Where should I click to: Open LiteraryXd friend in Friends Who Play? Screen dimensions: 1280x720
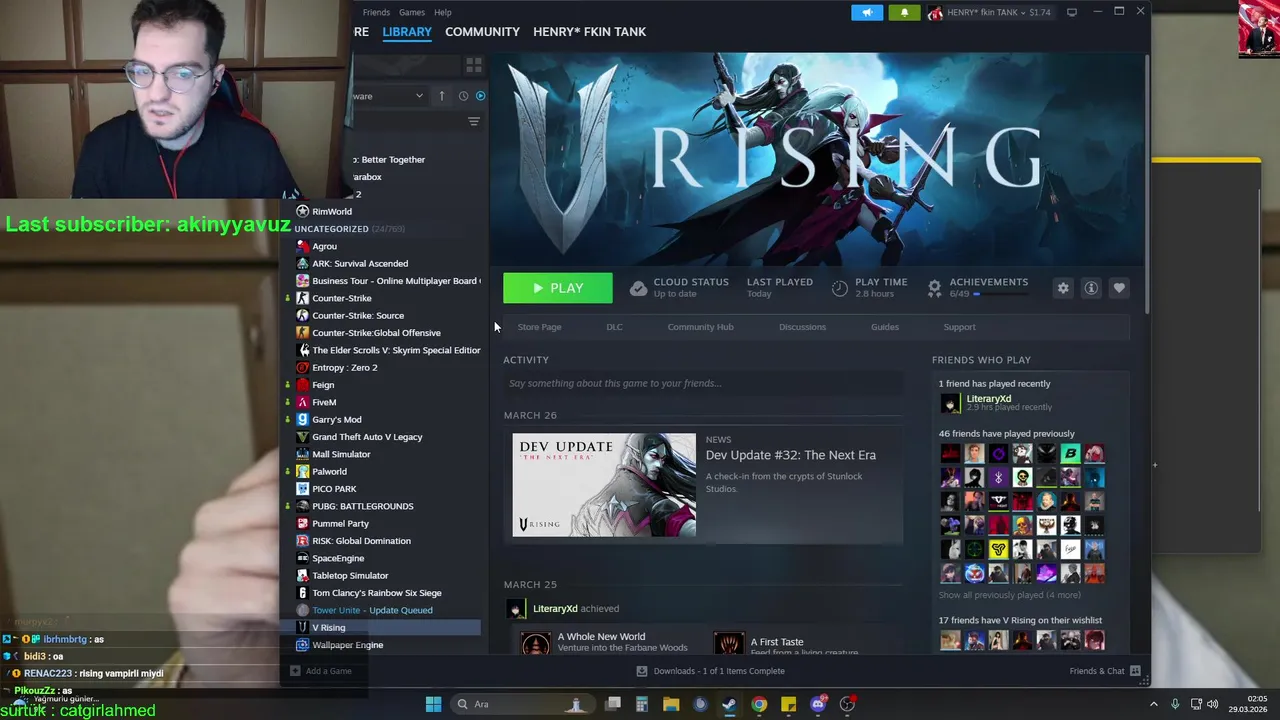click(988, 399)
